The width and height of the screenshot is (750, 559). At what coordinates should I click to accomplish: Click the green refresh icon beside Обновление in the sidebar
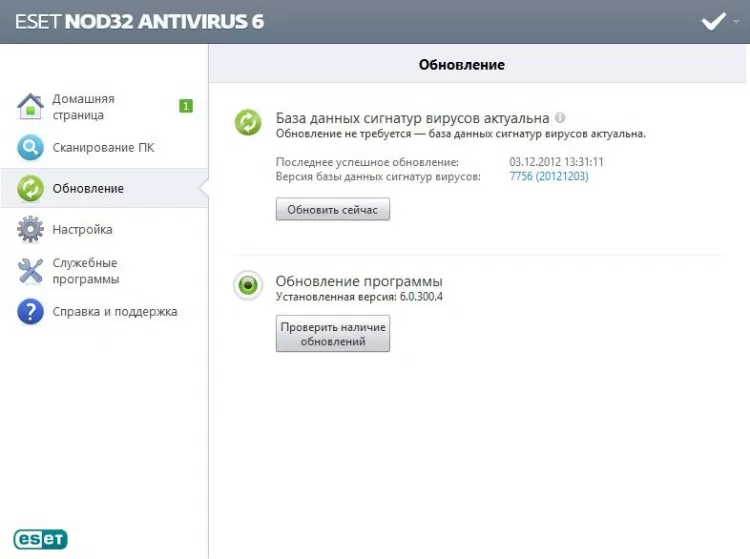point(30,188)
